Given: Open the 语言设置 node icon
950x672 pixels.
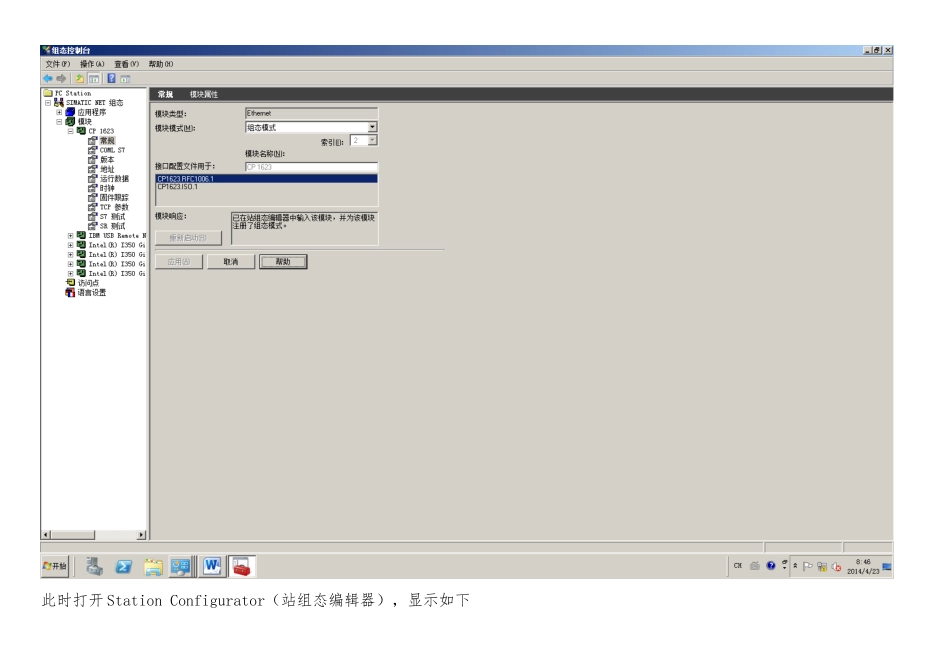Looking at the screenshot, I should pyautogui.click(x=70, y=292).
